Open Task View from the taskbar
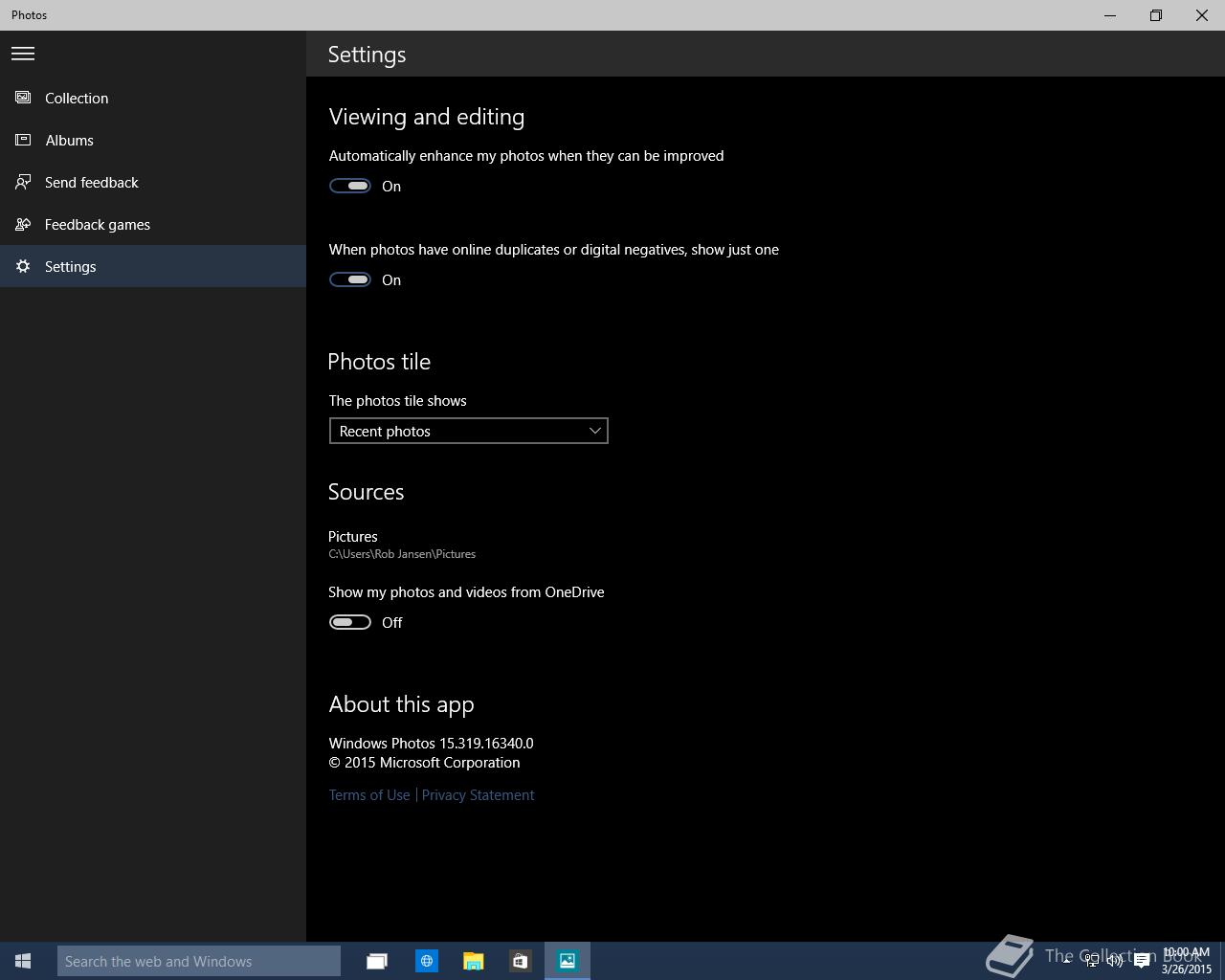The image size is (1225, 980). click(x=377, y=961)
